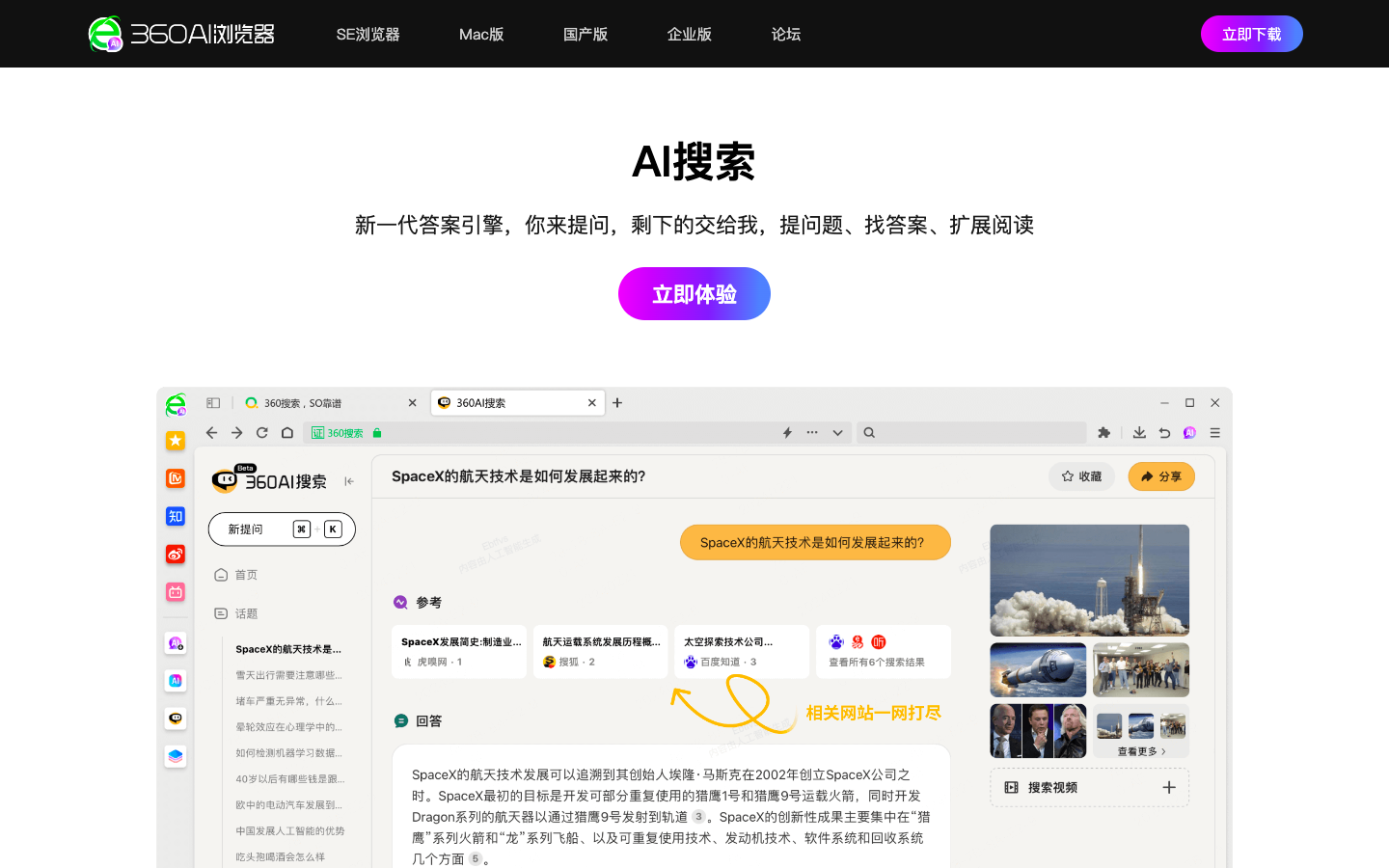Open the extensions puzzle icon
This screenshot has width=1389, height=868.
click(1104, 433)
